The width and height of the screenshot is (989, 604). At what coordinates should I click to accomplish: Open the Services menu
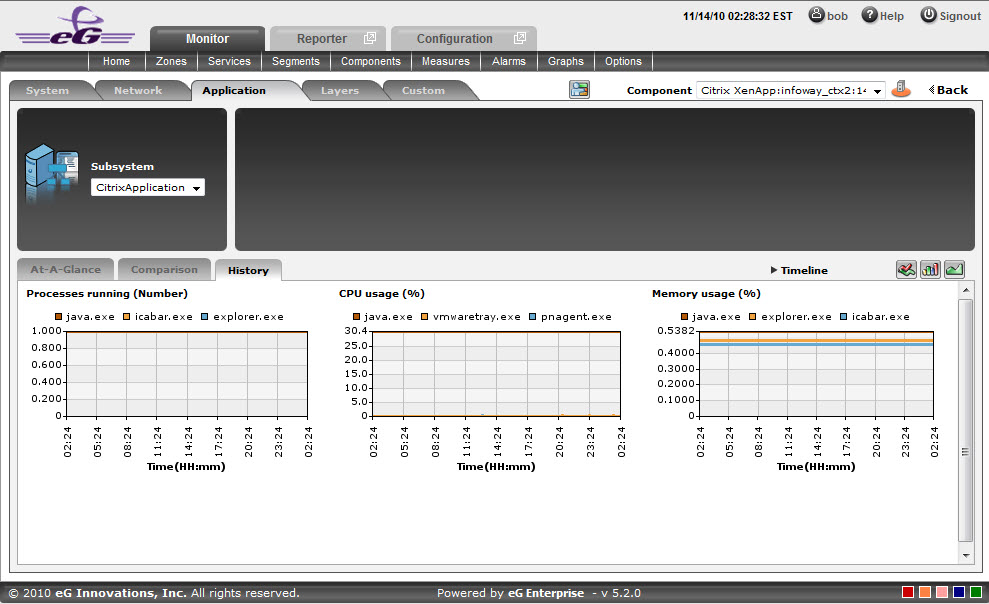coord(230,61)
